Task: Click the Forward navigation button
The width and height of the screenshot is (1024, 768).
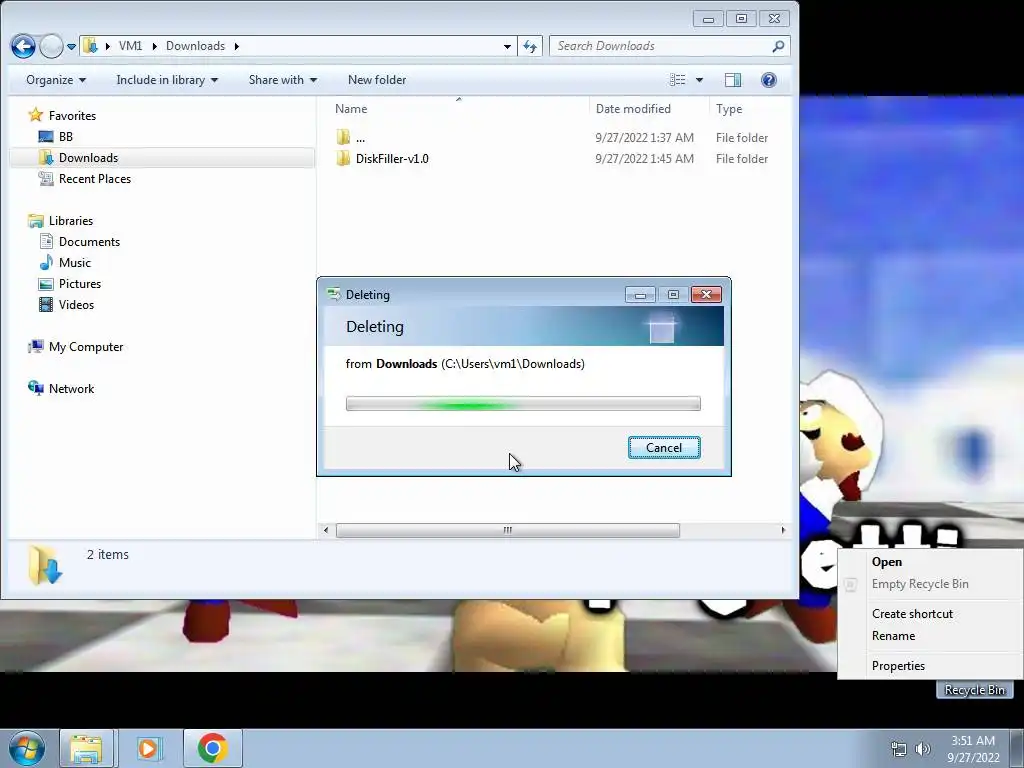Action: coord(52,46)
